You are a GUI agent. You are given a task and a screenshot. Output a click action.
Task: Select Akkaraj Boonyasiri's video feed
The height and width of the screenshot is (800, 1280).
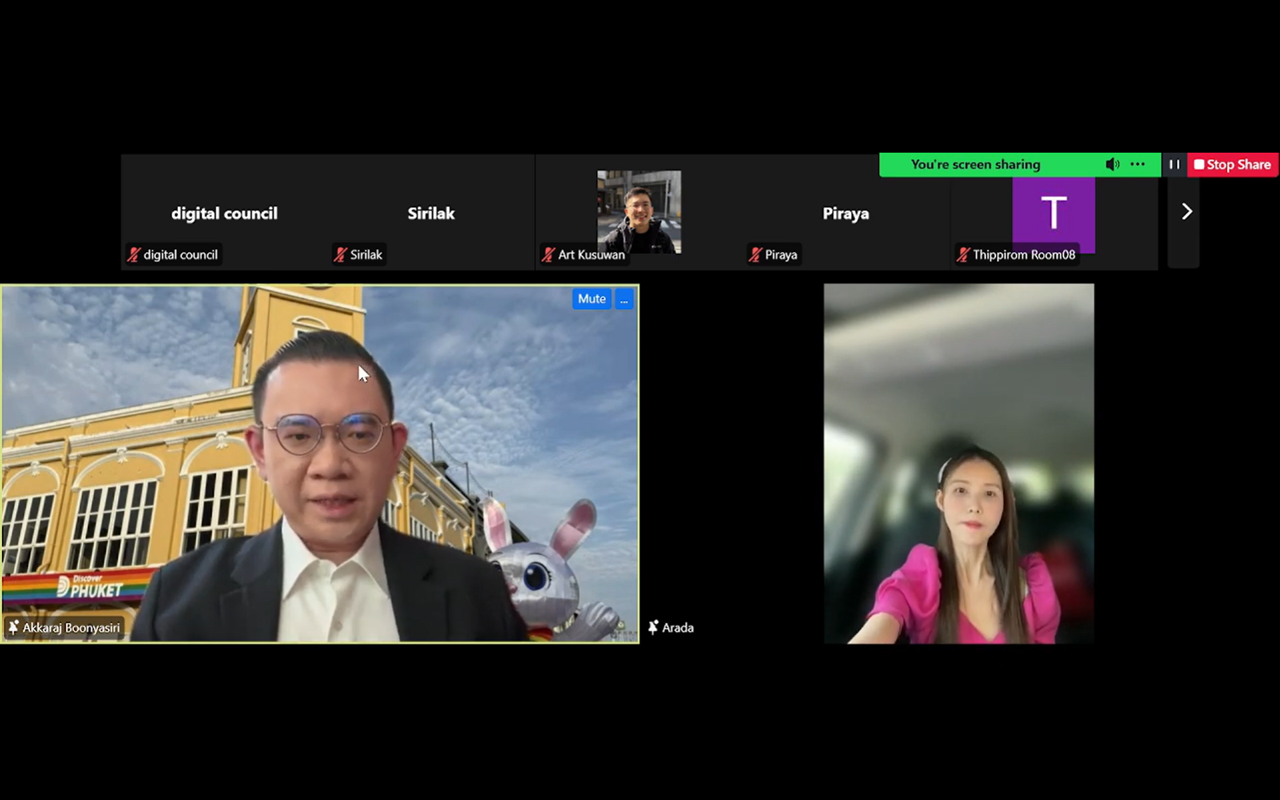(x=320, y=464)
